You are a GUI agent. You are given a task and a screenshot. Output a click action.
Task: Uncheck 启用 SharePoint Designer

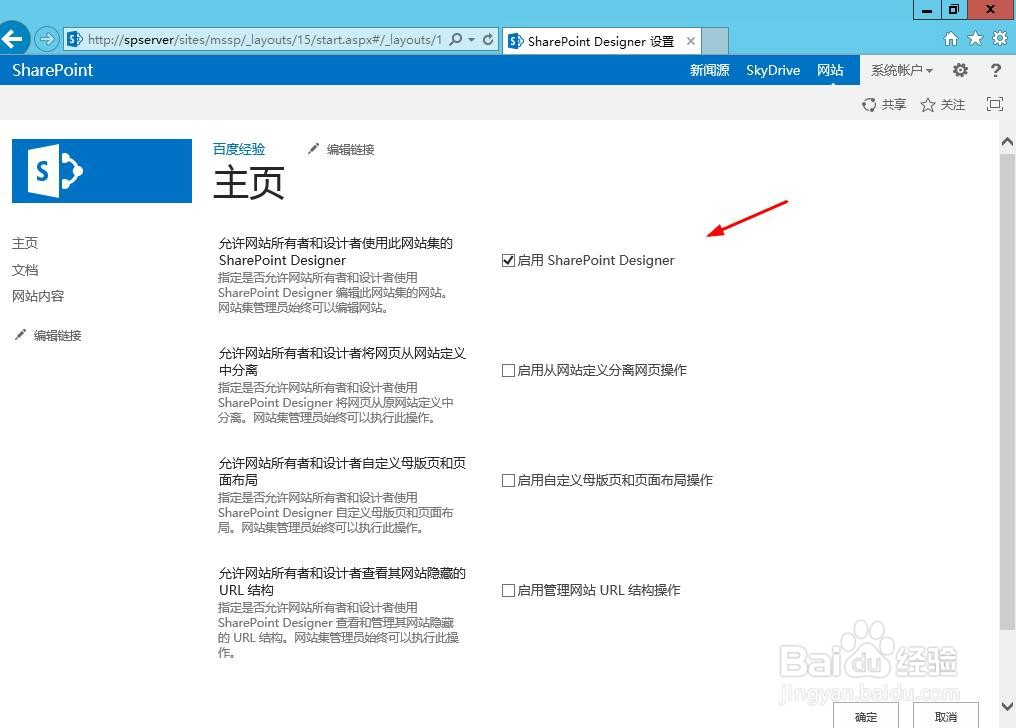click(508, 260)
